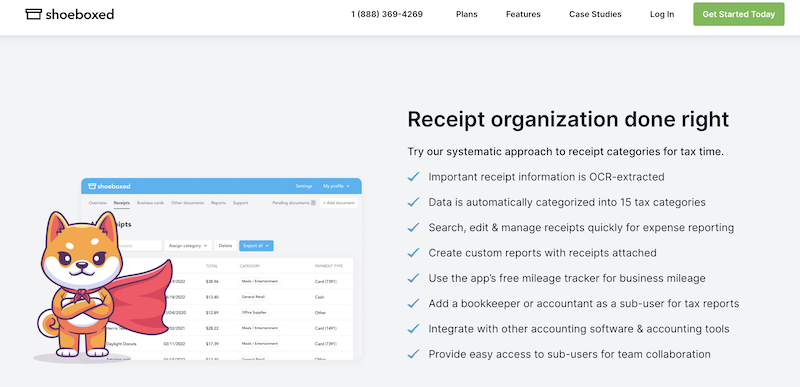Click General Retail tag in the Cash row

point(253,297)
